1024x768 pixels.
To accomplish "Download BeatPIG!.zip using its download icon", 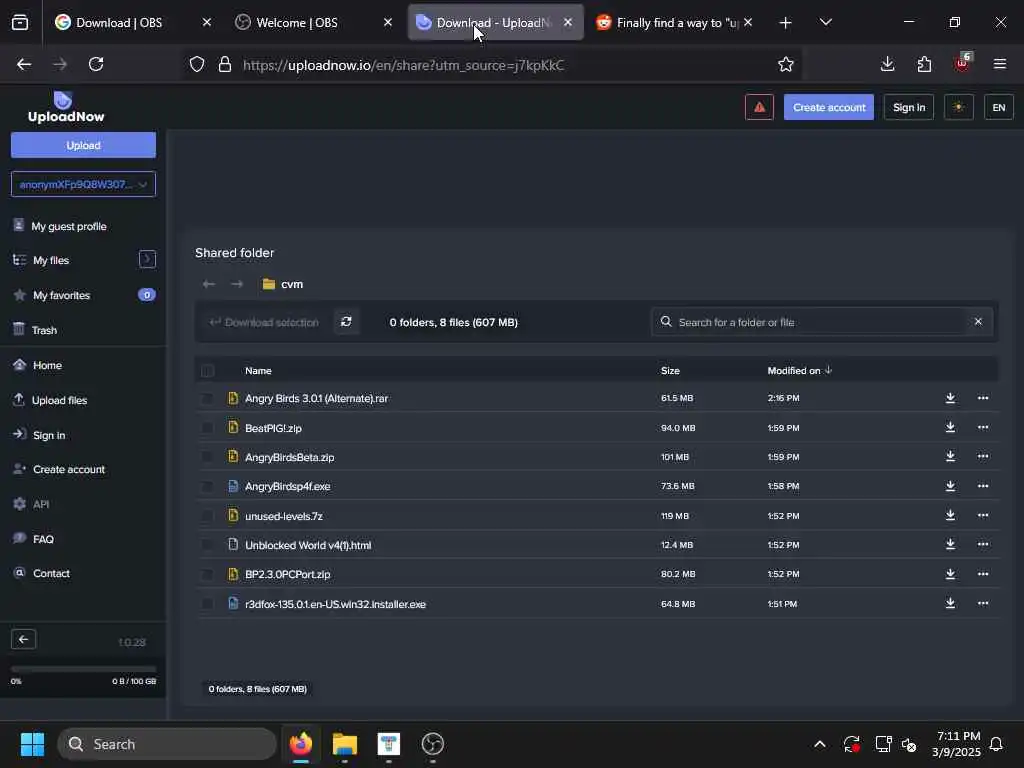I will [x=950, y=427].
